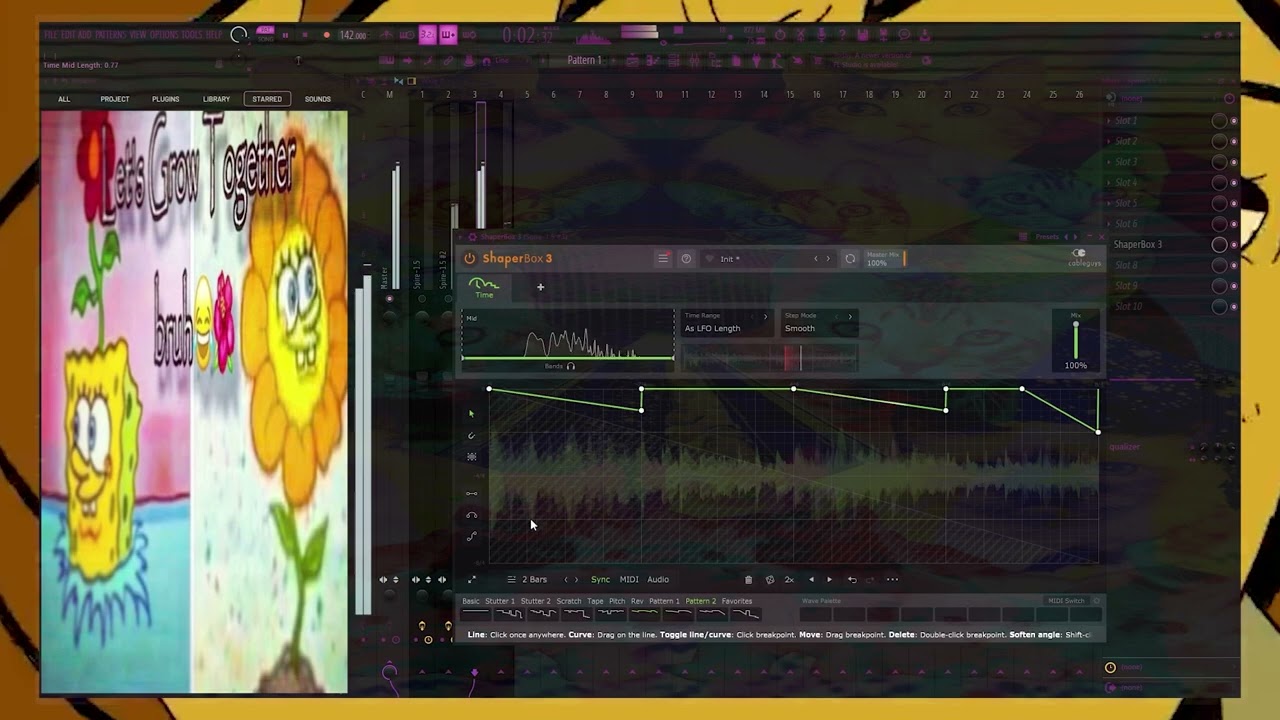This screenshot has width=1280, height=720.
Task: Open the ShaperBox hamburger menu
Action: coord(662,258)
